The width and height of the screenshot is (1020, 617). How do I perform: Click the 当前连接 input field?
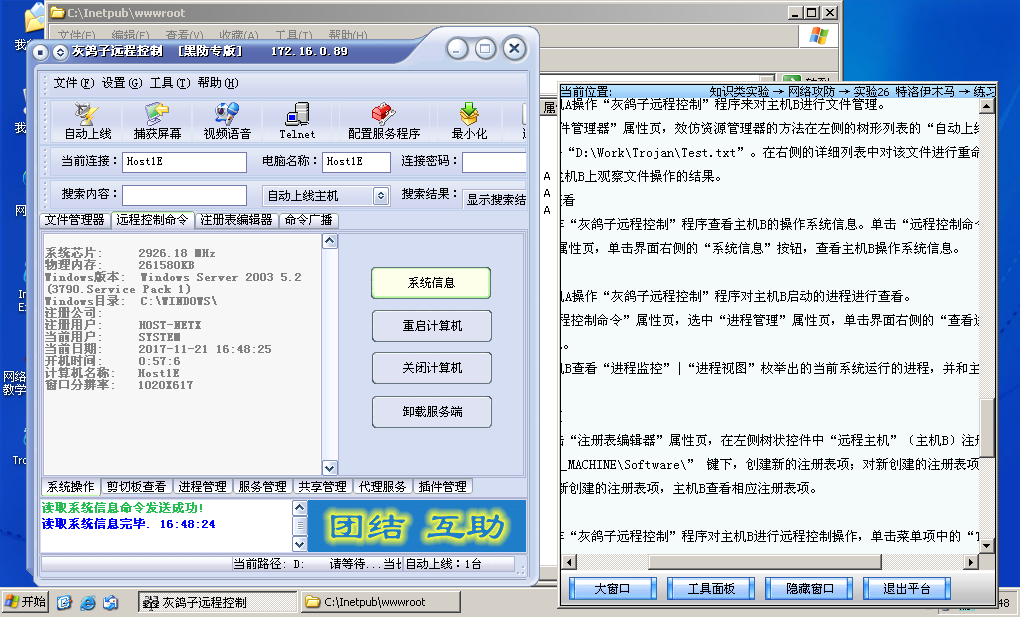coord(185,162)
